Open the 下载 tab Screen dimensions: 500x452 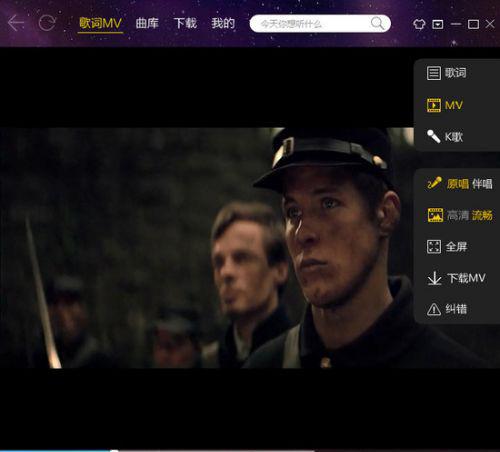(185, 23)
